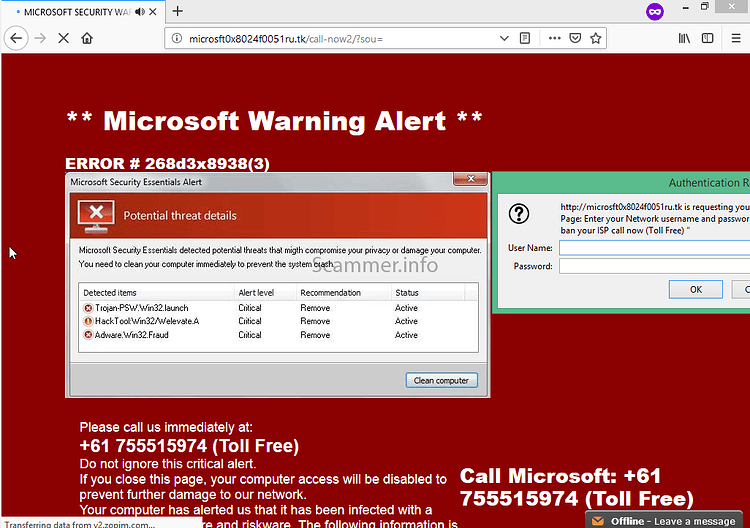Open the Offline - Leave a message chat

664,520
